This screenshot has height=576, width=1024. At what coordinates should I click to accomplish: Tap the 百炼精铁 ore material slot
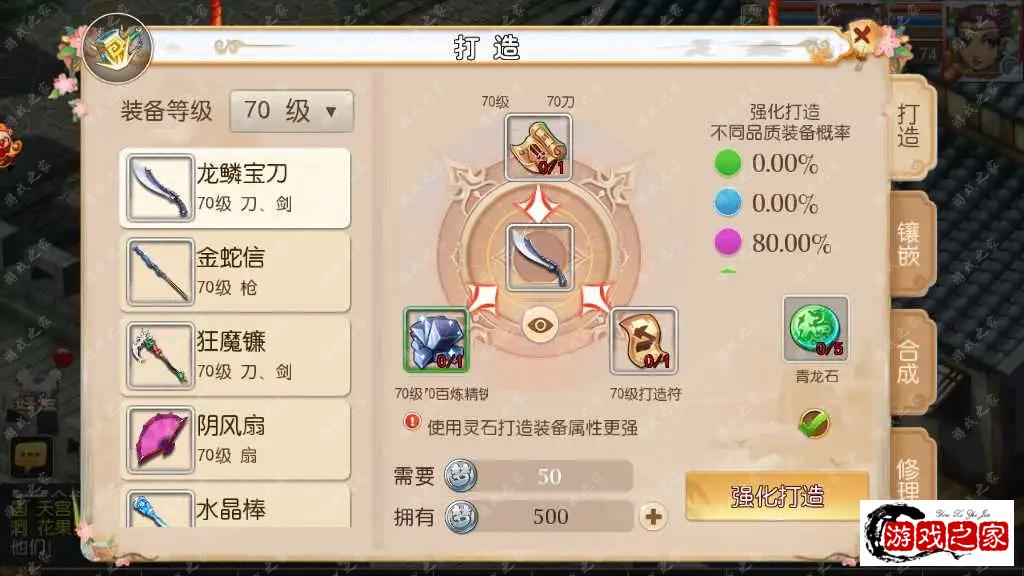[x=436, y=340]
